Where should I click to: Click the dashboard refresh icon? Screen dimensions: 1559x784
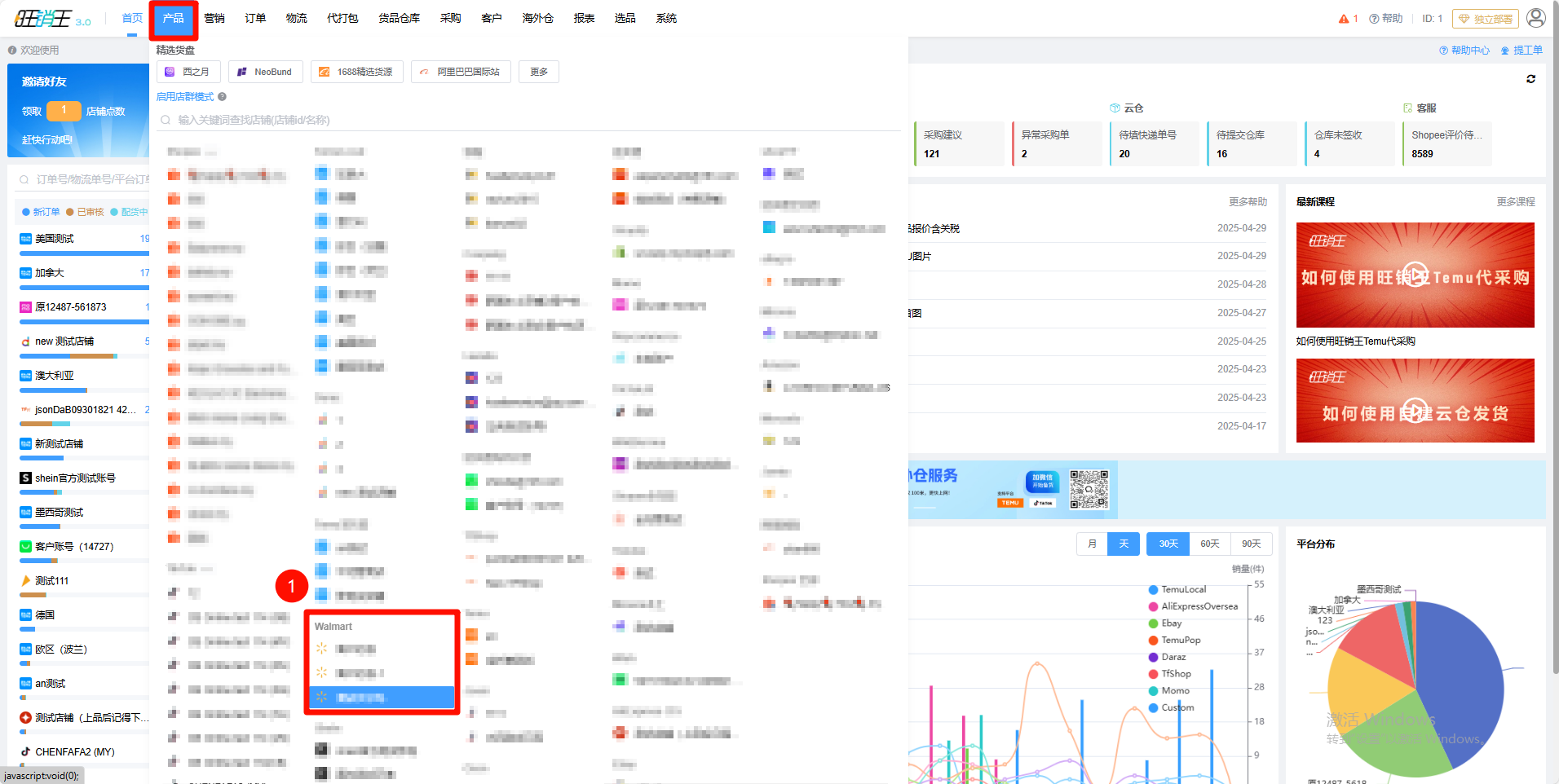(x=1530, y=79)
